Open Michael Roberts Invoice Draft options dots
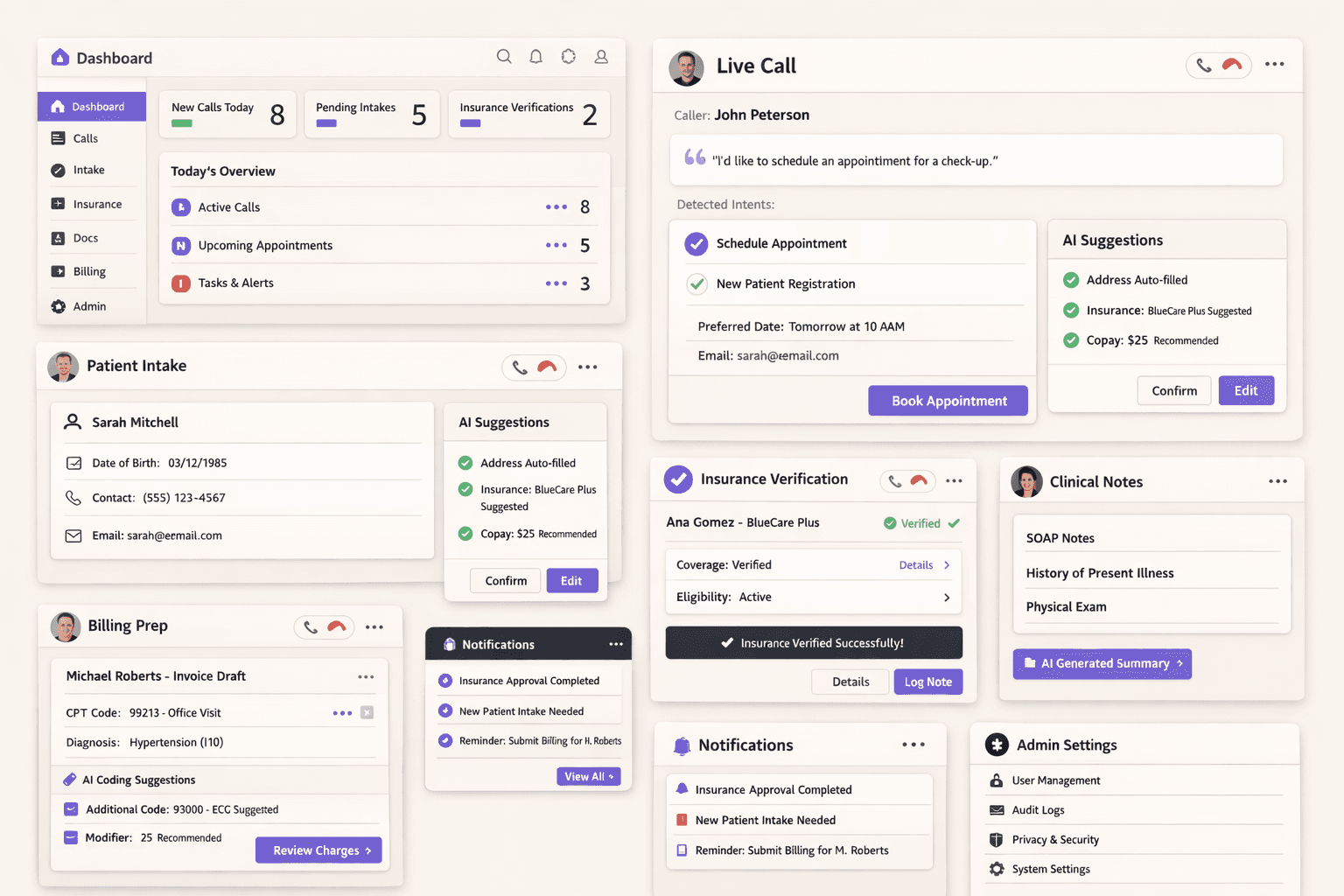This screenshot has width=1344, height=896. coord(366,676)
